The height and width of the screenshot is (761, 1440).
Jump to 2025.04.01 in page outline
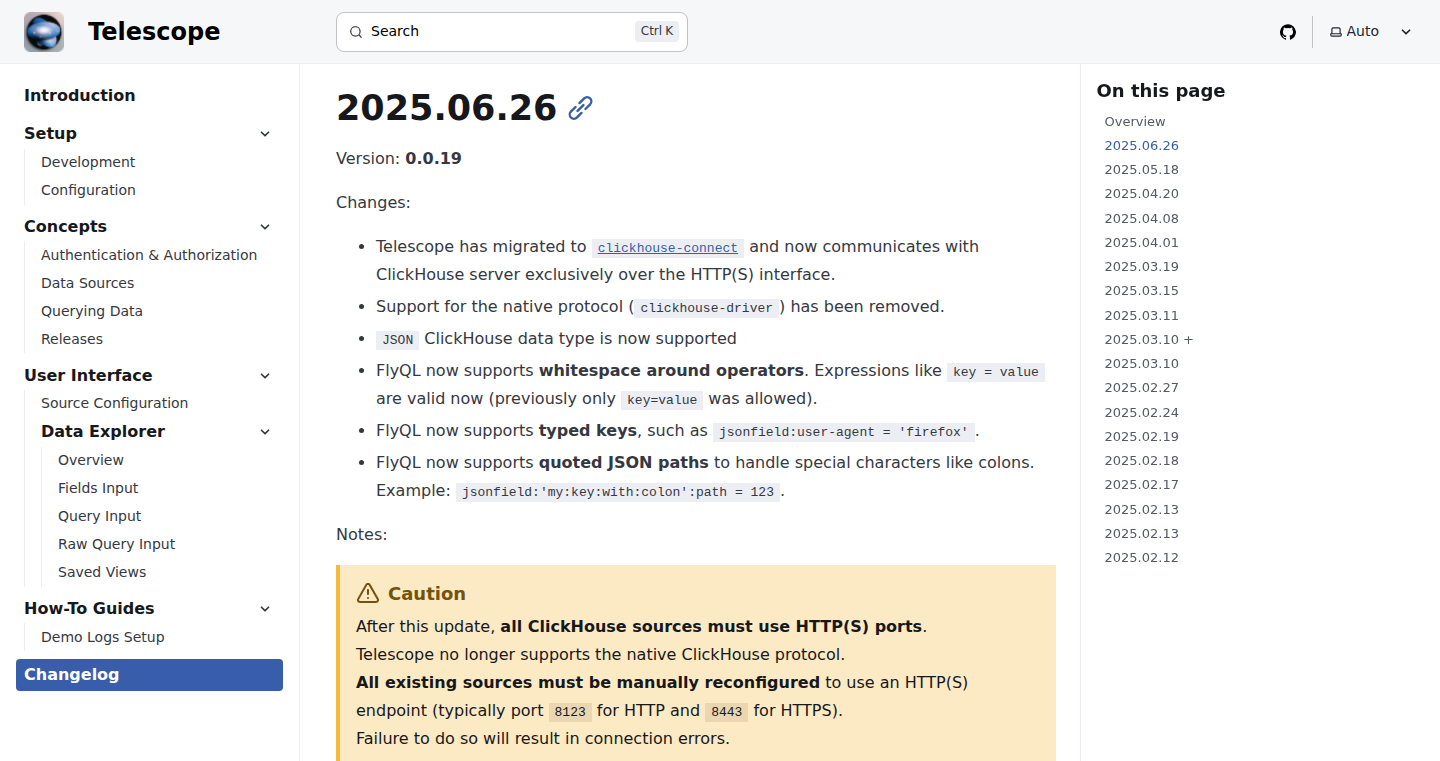[1141, 243]
